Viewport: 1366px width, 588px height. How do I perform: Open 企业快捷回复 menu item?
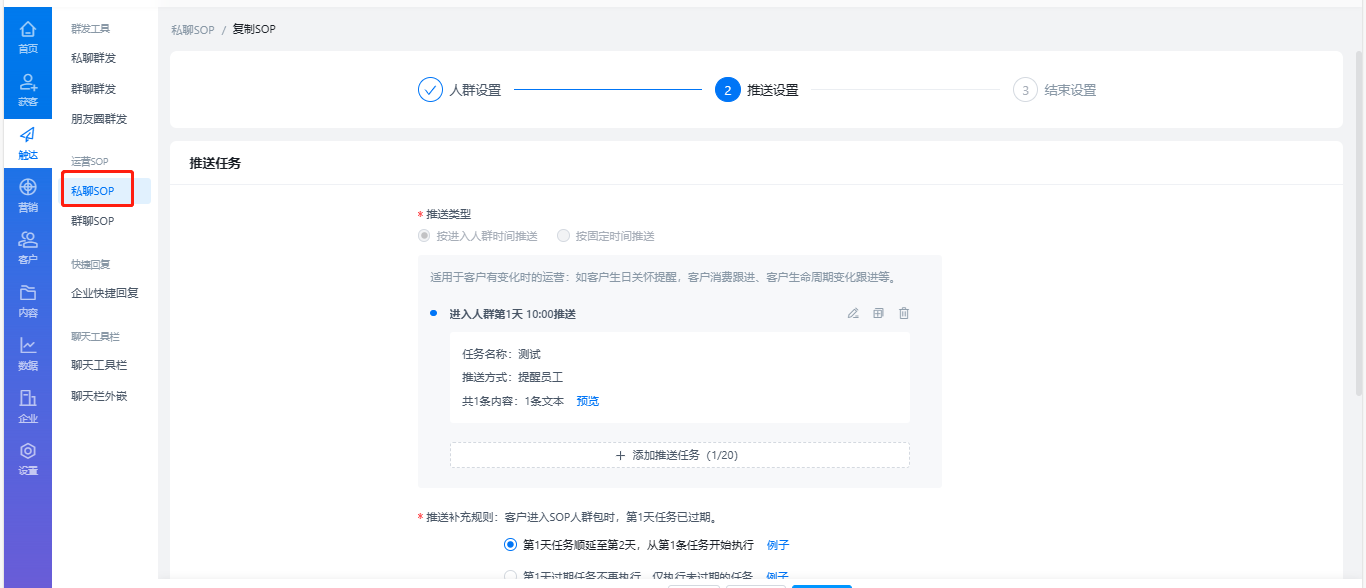click(x=104, y=293)
